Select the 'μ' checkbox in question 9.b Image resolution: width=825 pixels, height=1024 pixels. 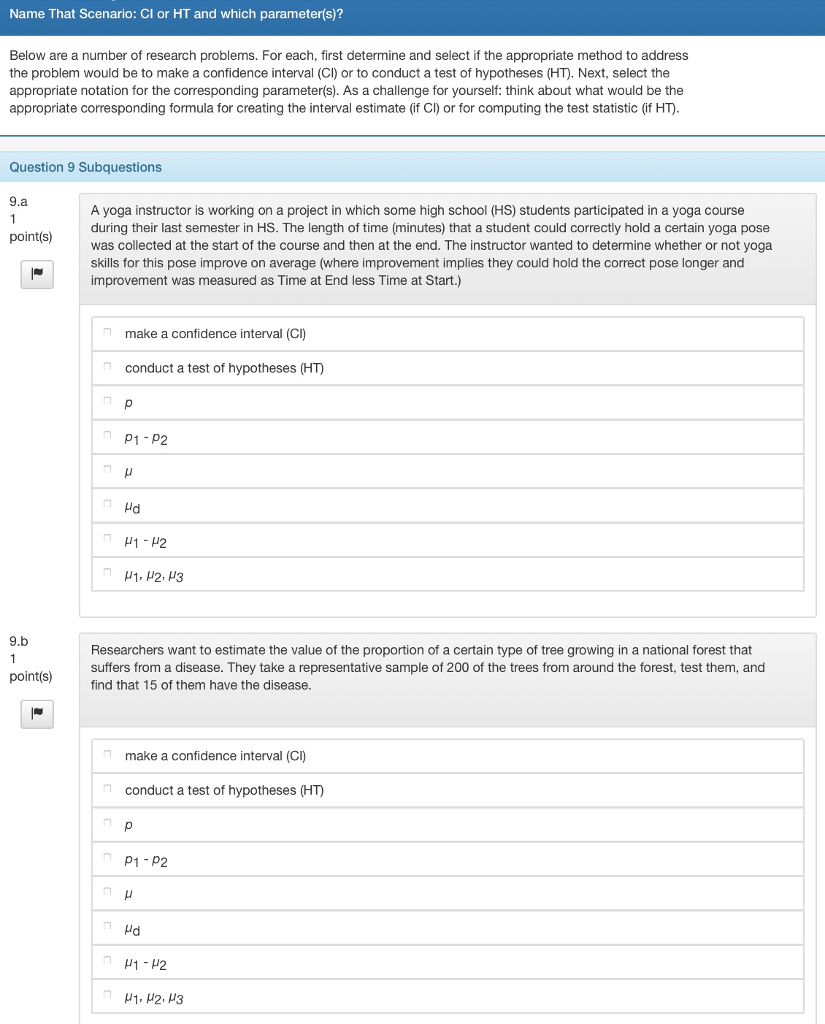coord(107,890)
